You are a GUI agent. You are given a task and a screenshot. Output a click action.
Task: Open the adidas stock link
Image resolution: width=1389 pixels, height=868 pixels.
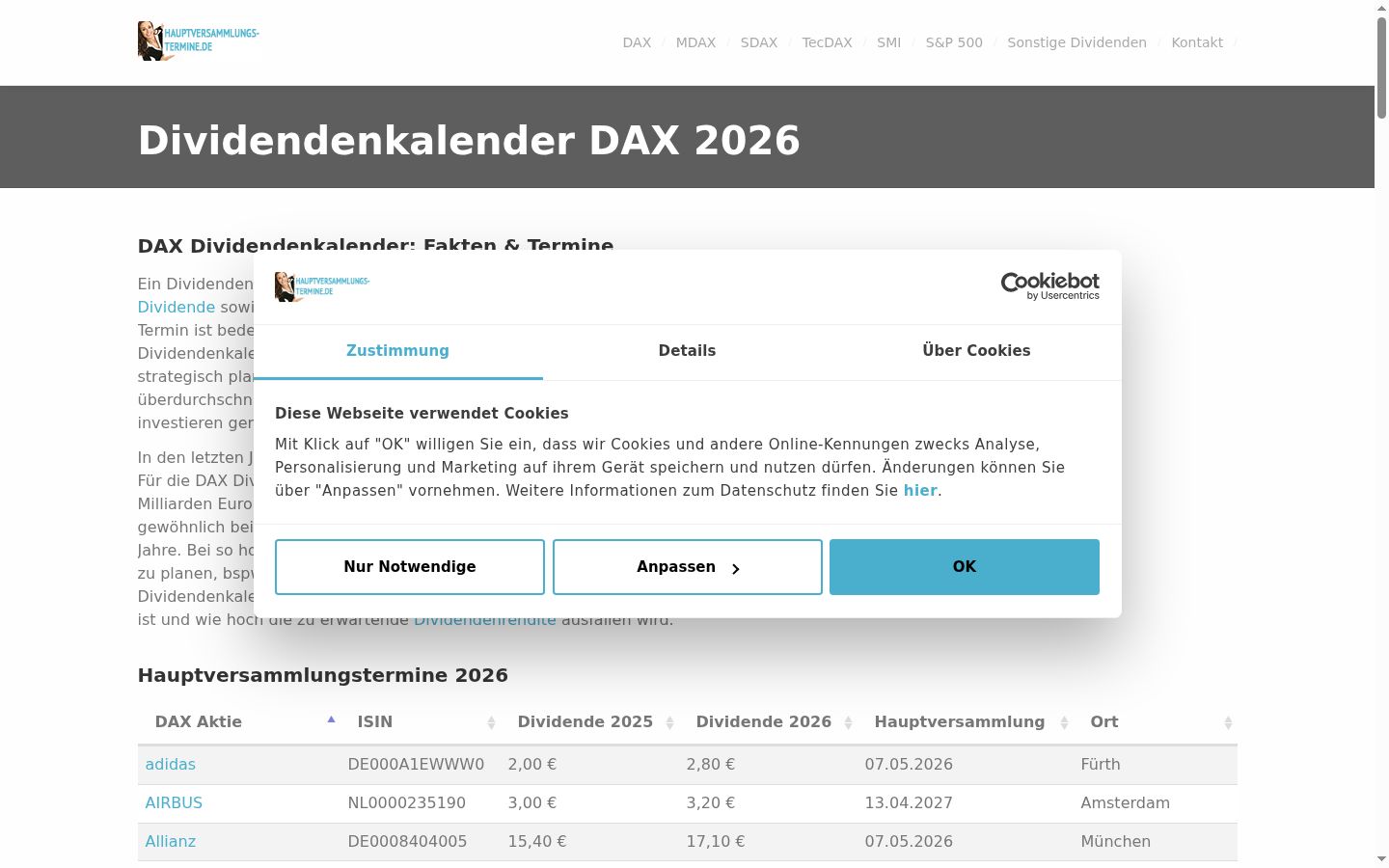point(171,764)
